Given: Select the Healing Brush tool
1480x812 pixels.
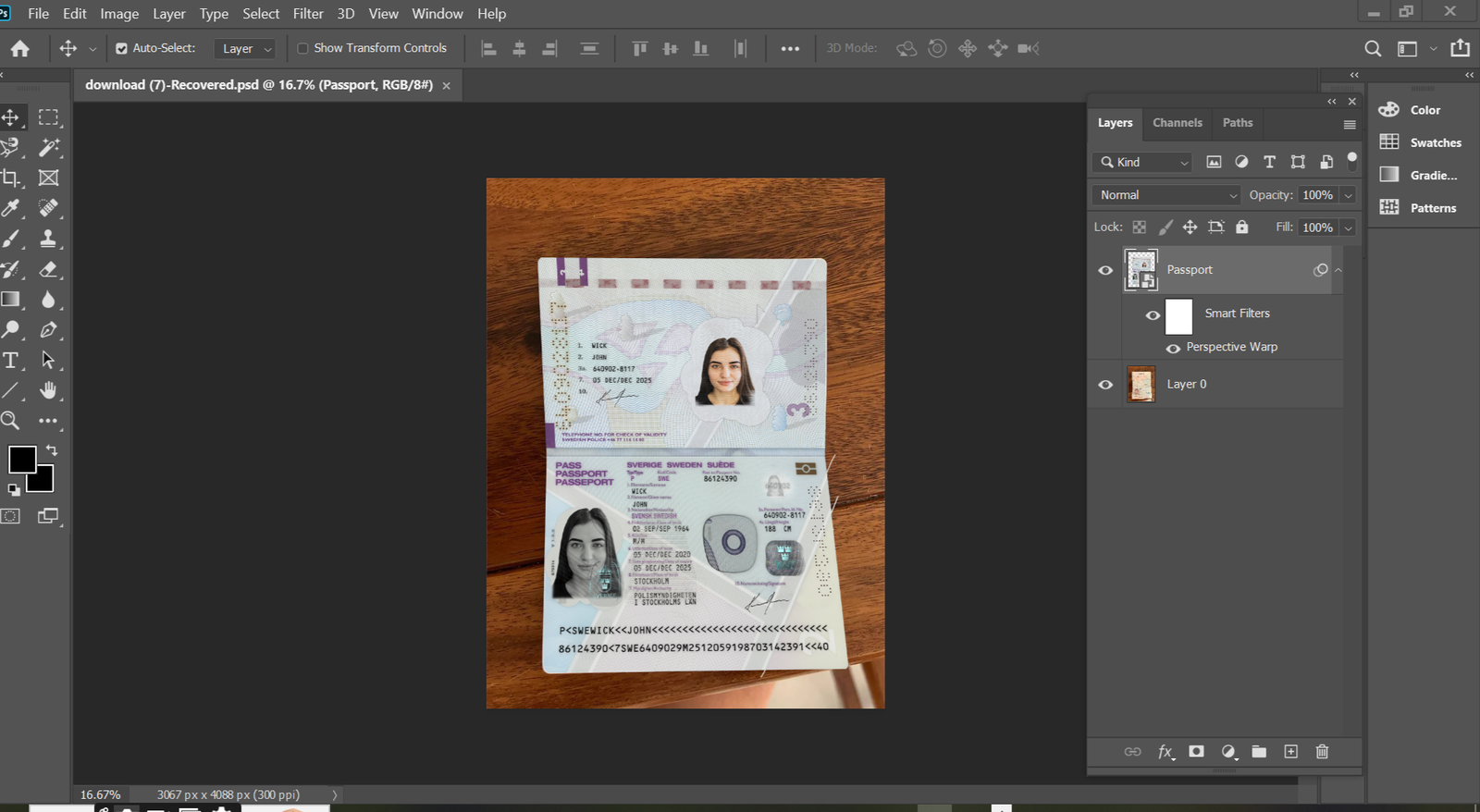Looking at the screenshot, I should point(49,208).
